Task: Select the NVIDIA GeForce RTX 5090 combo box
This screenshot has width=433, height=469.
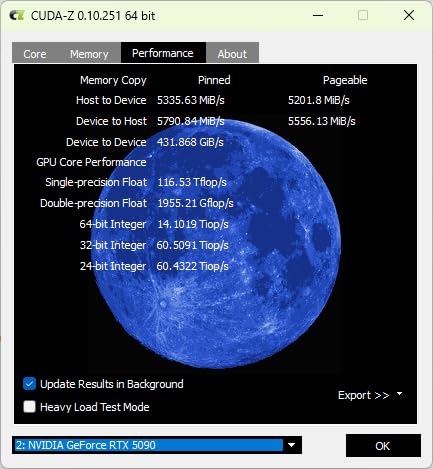Action: 157,445
